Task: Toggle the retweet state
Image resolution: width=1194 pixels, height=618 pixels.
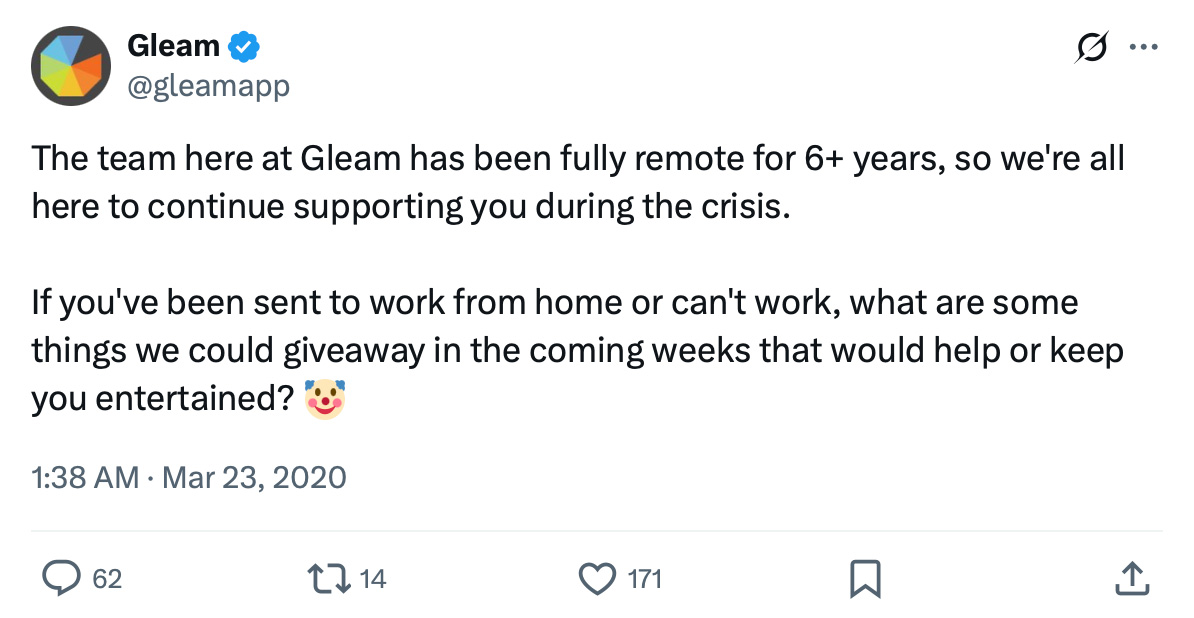Action: point(323,578)
